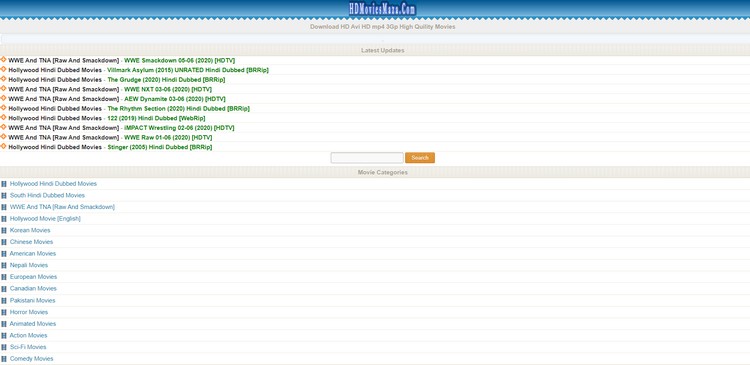Open iMPACT Wrestling 02-06 (2020) link
The image size is (750, 365).
pyautogui.click(x=179, y=128)
